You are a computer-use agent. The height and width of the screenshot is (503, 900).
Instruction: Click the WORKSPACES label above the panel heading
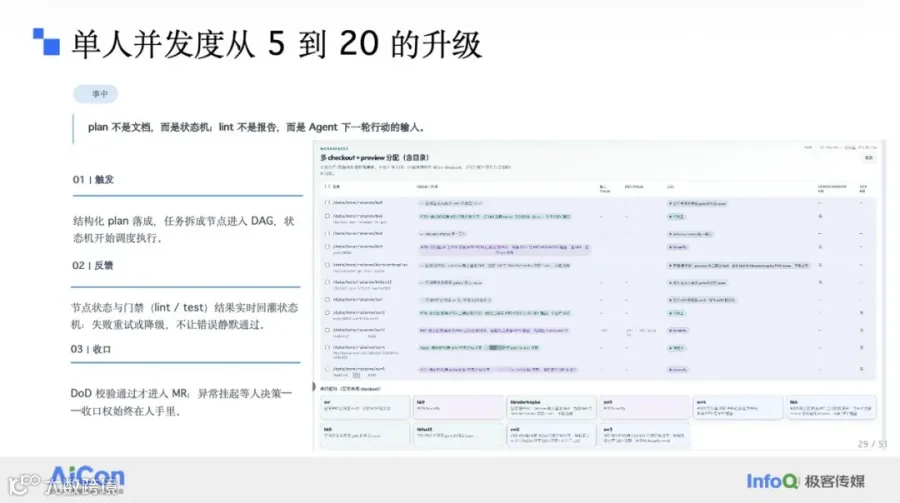(x=334, y=148)
